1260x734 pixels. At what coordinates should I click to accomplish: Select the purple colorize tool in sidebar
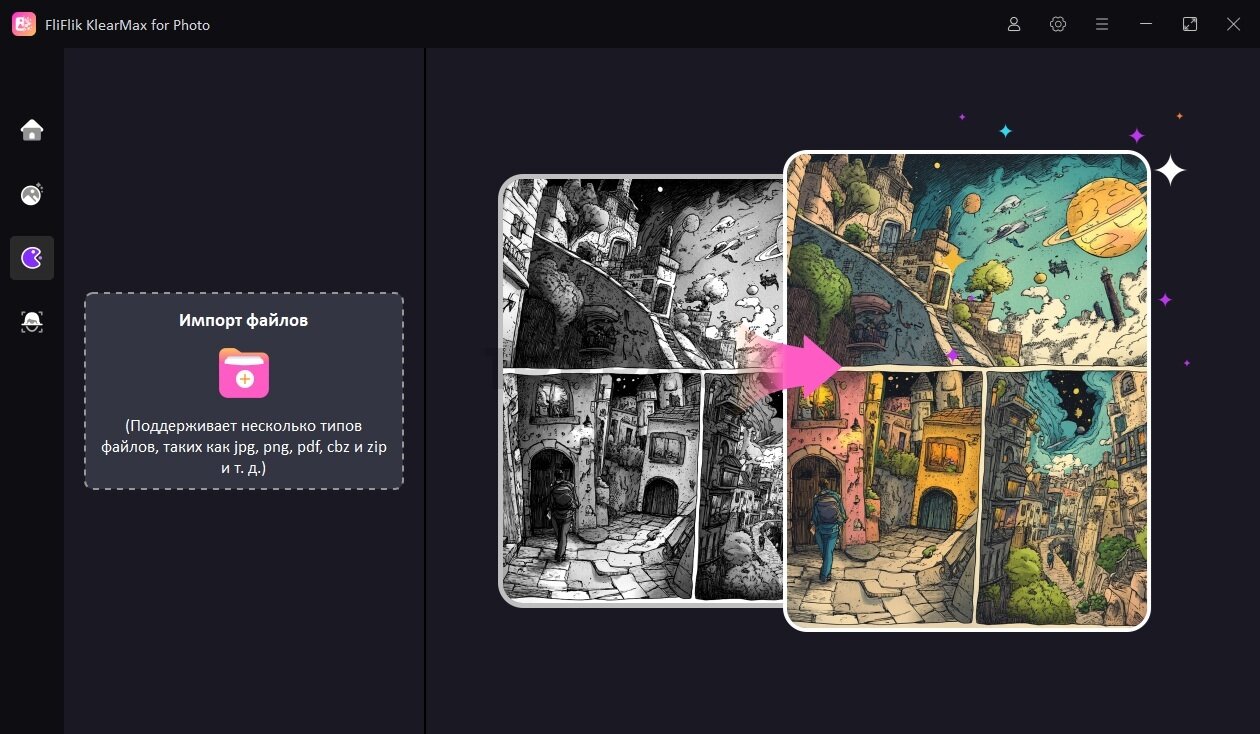pos(32,258)
